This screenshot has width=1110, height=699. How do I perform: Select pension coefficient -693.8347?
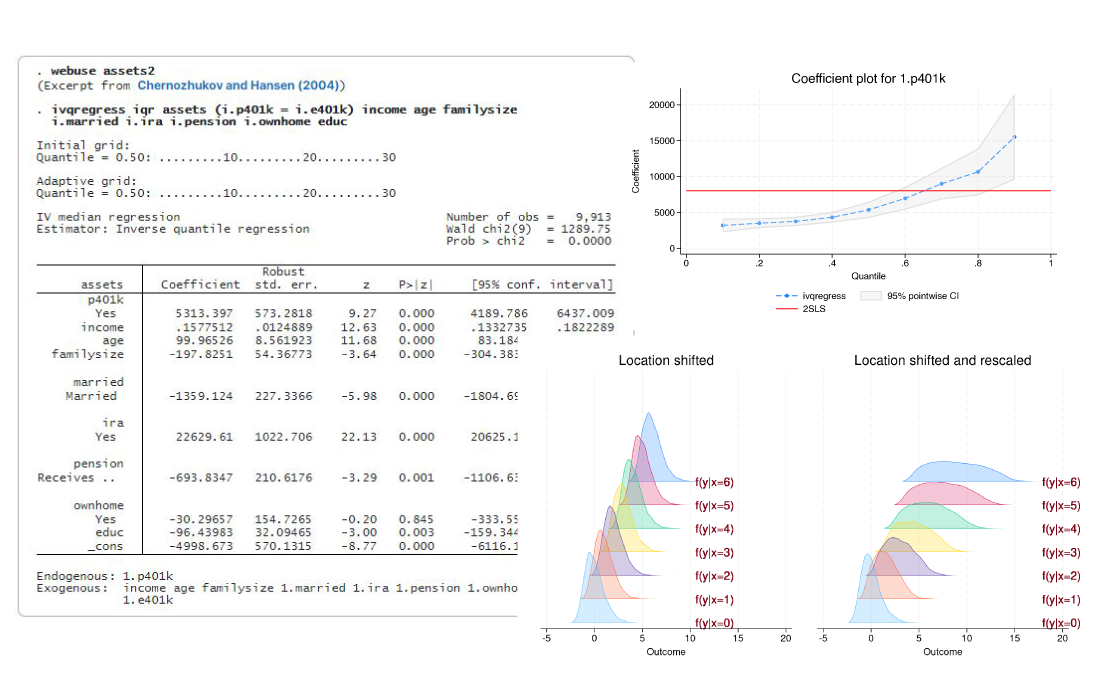(x=201, y=478)
